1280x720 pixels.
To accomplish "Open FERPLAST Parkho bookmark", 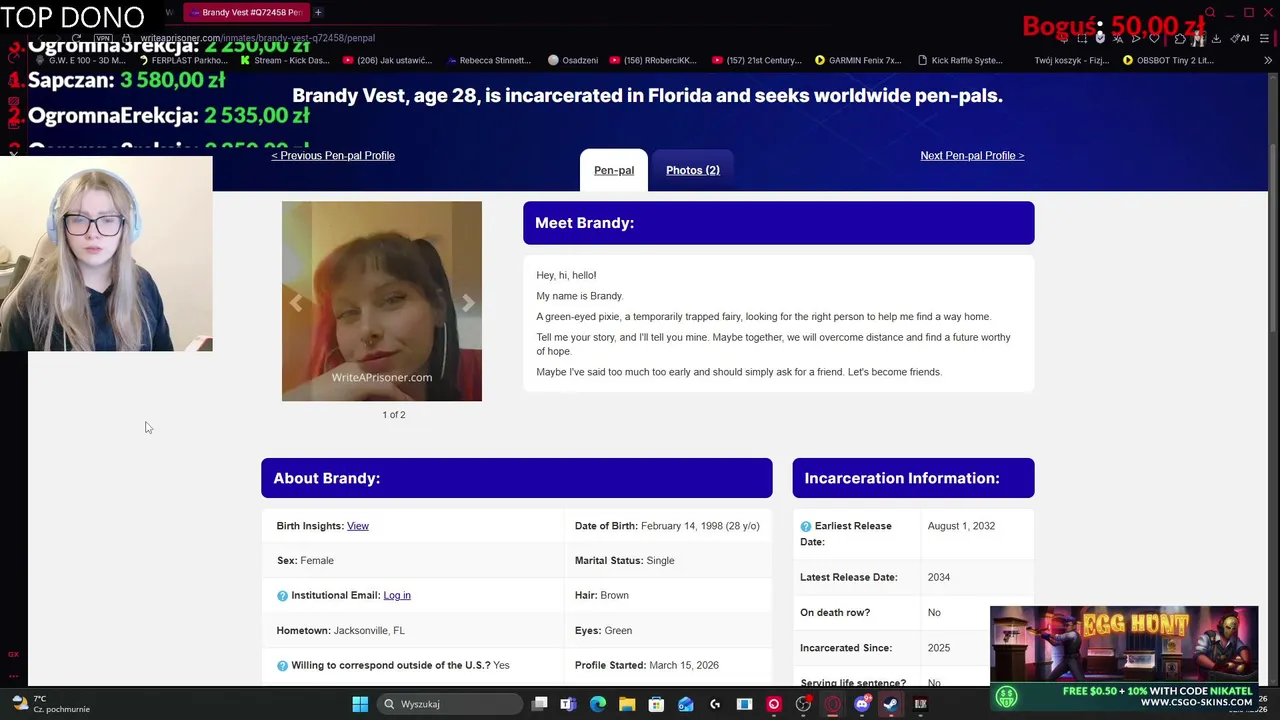I will coord(182,60).
